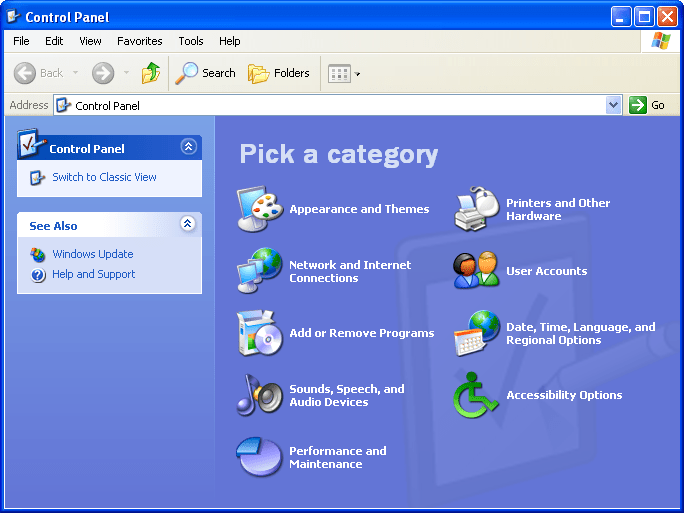Click the Up folder toolbar icon
This screenshot has width=684, height=513.
pos(151,73)
